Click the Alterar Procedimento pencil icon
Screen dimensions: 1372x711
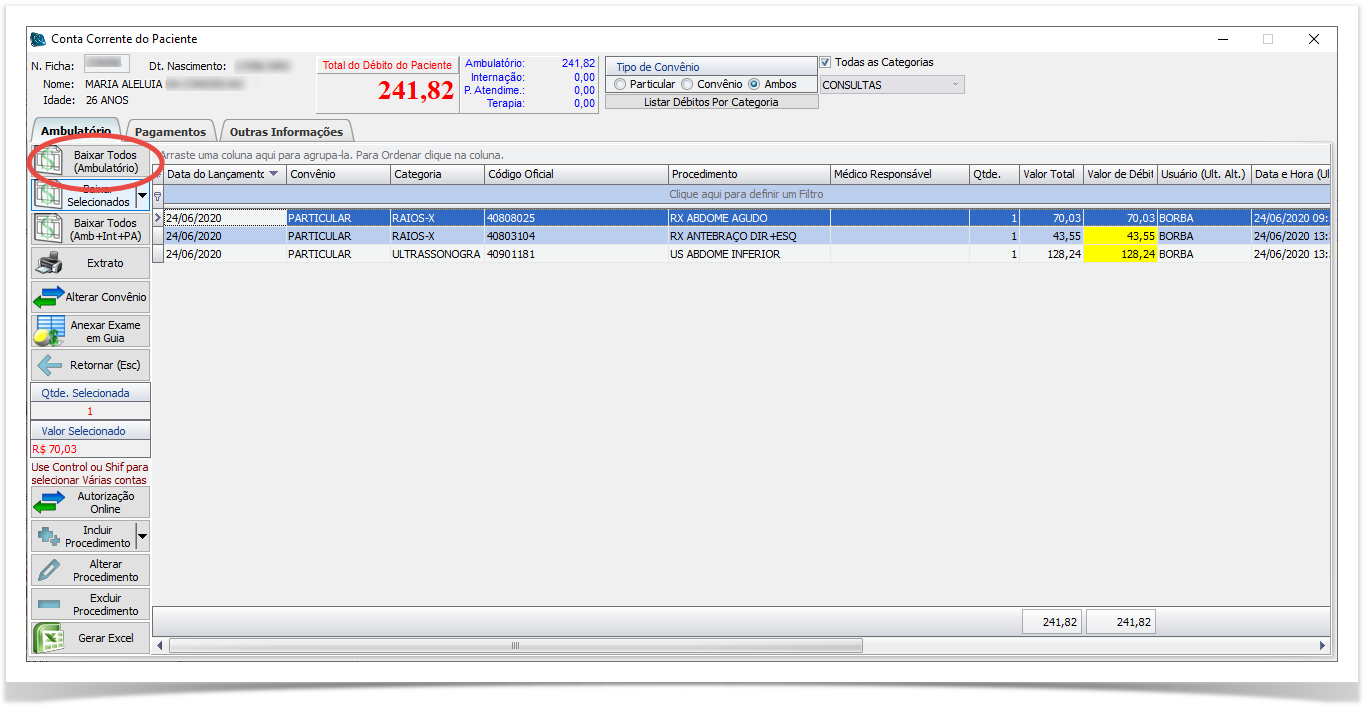[48, 570]
